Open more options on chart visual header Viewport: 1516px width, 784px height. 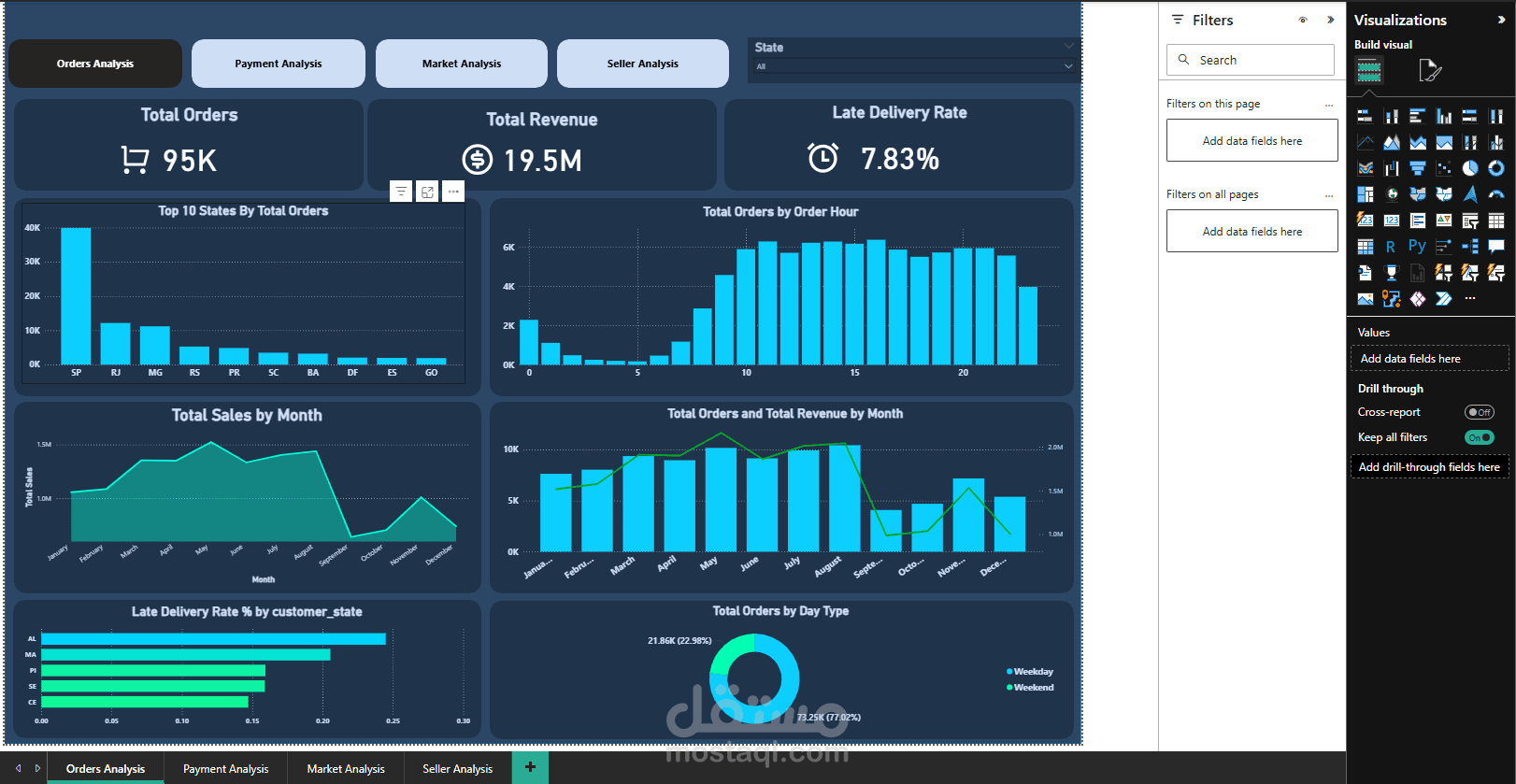453,192
